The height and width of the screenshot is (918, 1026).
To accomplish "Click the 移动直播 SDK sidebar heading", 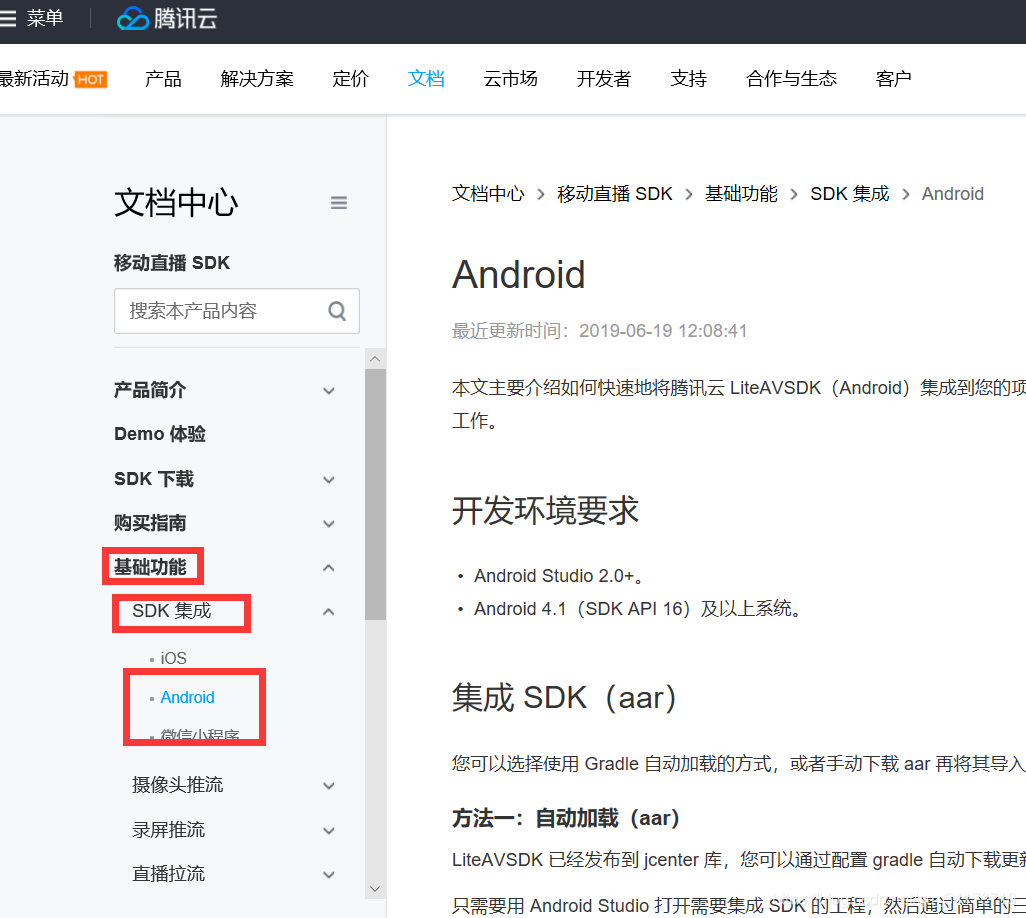I will (172, 263).
